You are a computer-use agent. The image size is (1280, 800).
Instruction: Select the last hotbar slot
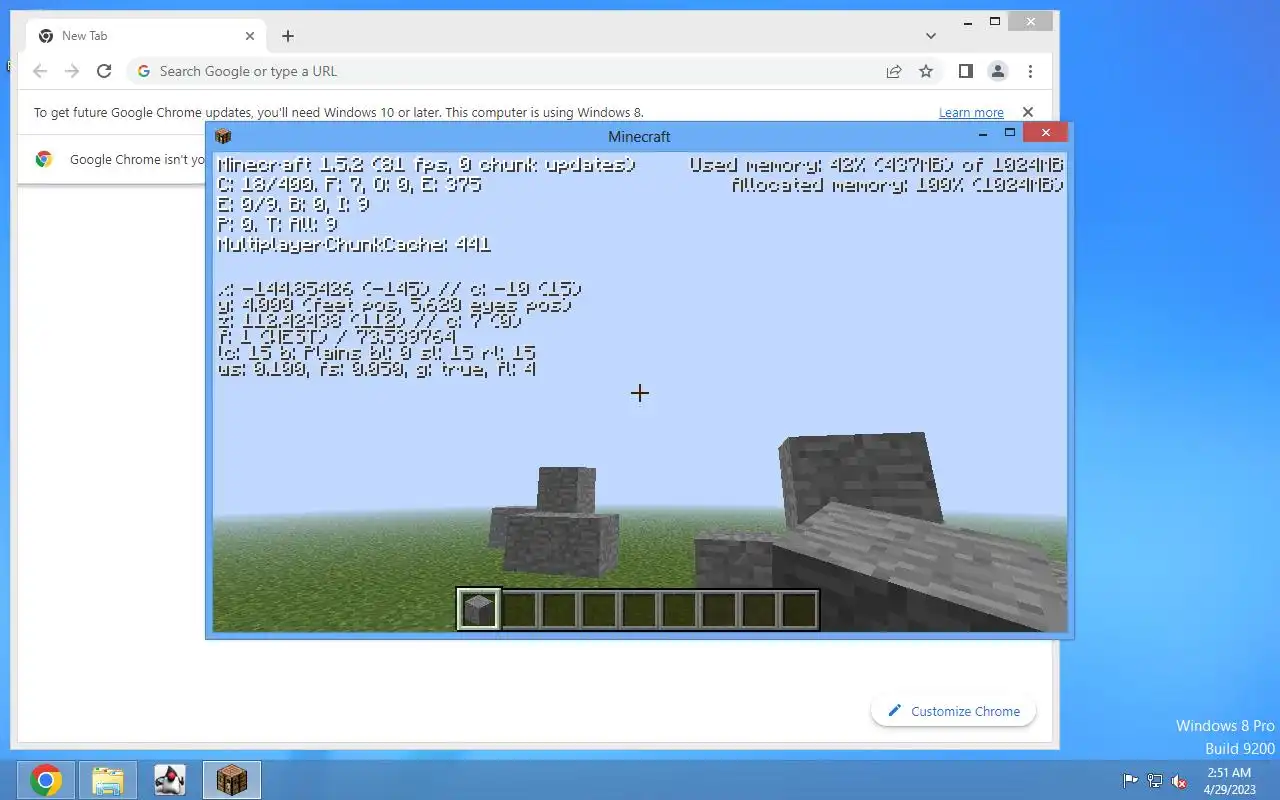tap(798, 609)
